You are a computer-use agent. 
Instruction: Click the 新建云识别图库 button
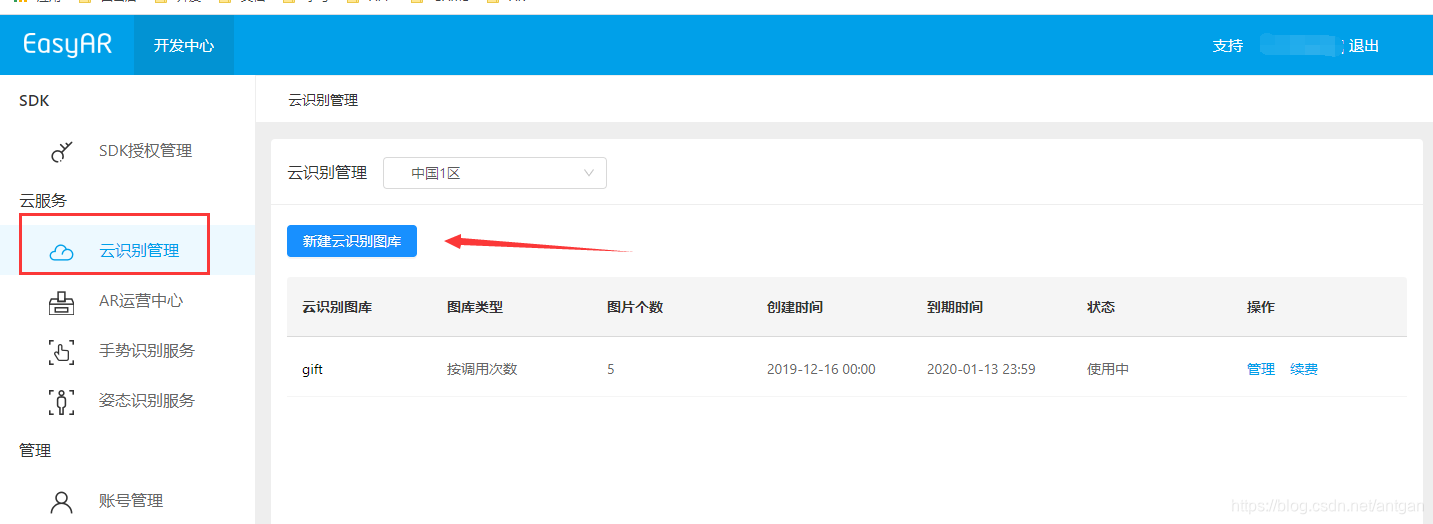[352, 241]
